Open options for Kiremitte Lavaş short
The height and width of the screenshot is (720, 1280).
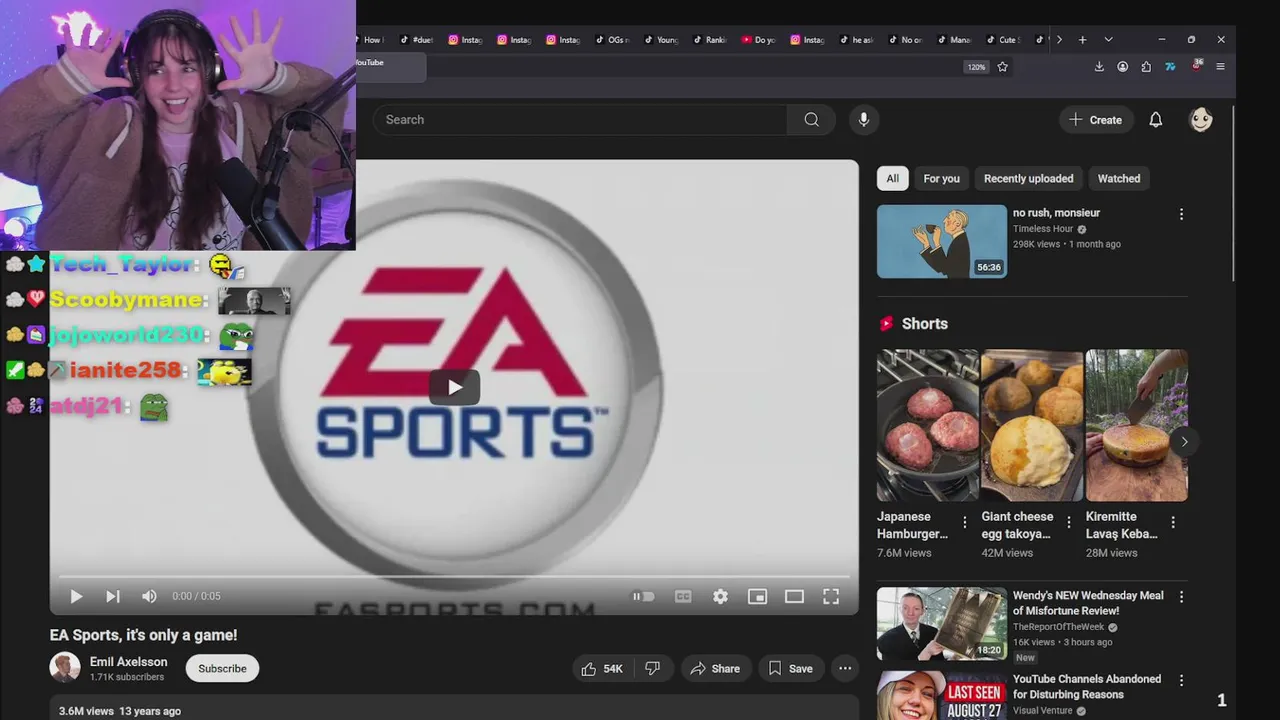pyautogui.click(x=1173, y=522)
